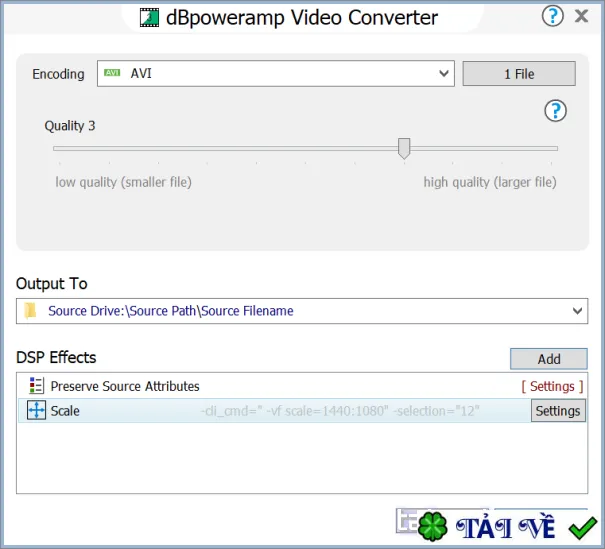Select the Scale effect name
Viewport: 605px width, 549px height.
tap(65, 411)
